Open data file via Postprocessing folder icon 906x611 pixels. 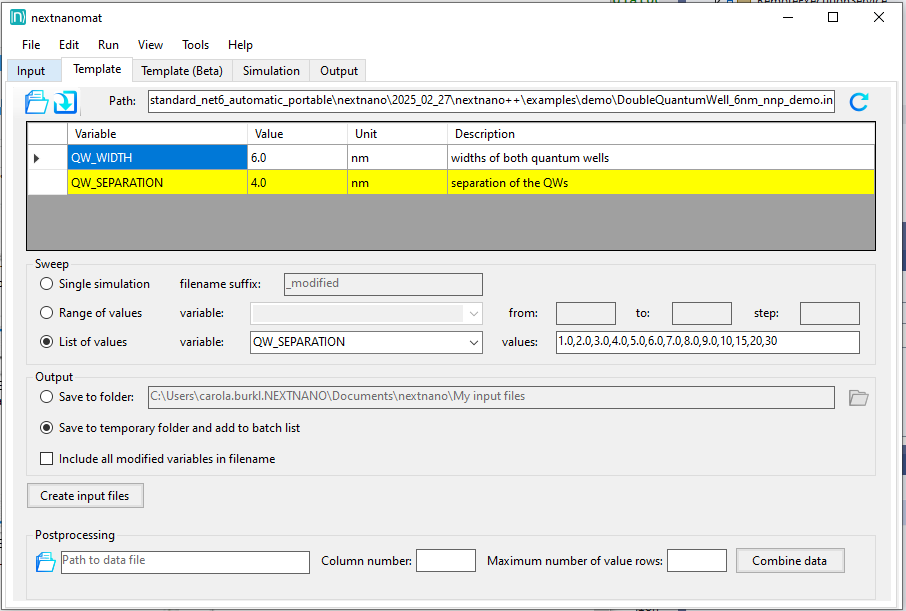45,562
